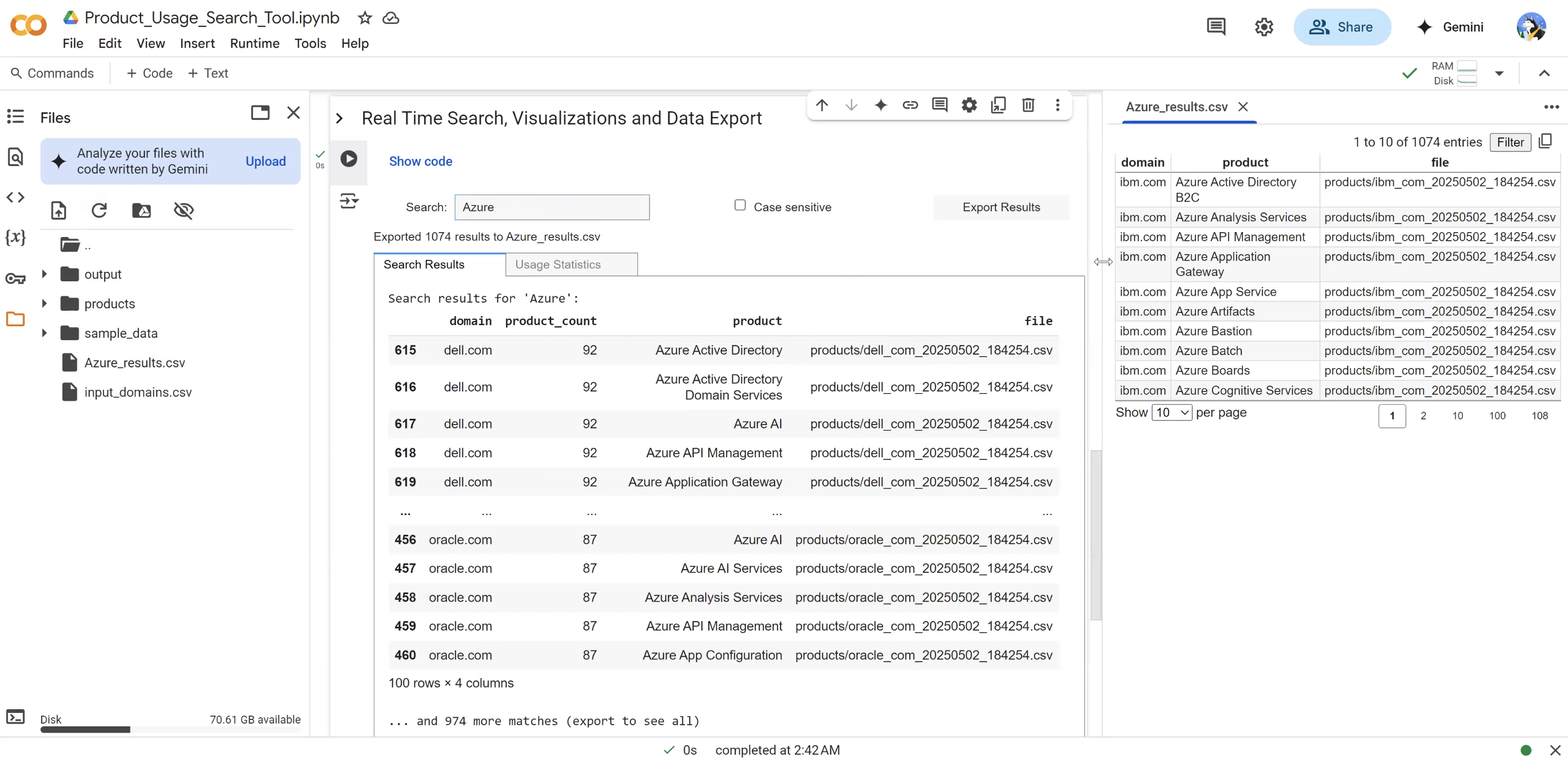Expand the sample_data folder

(44, 333)
